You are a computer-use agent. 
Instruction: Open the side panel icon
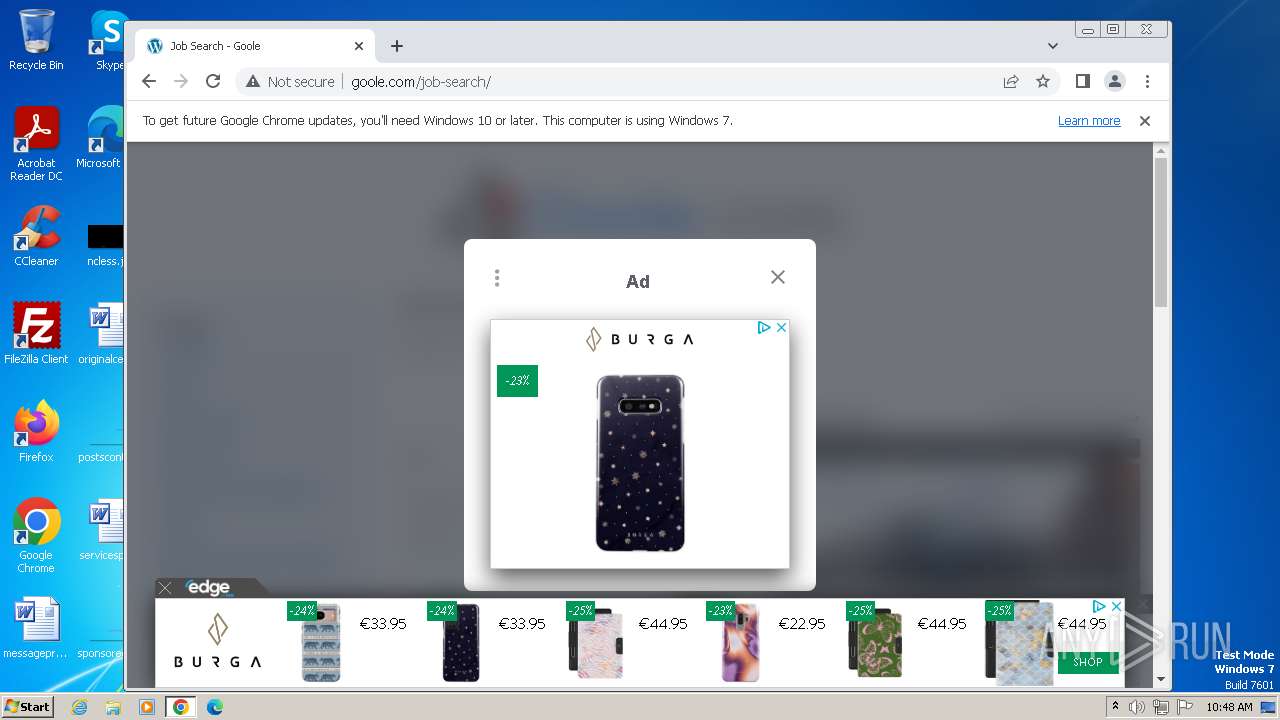pyautogui.click(x=1082, y=81)
